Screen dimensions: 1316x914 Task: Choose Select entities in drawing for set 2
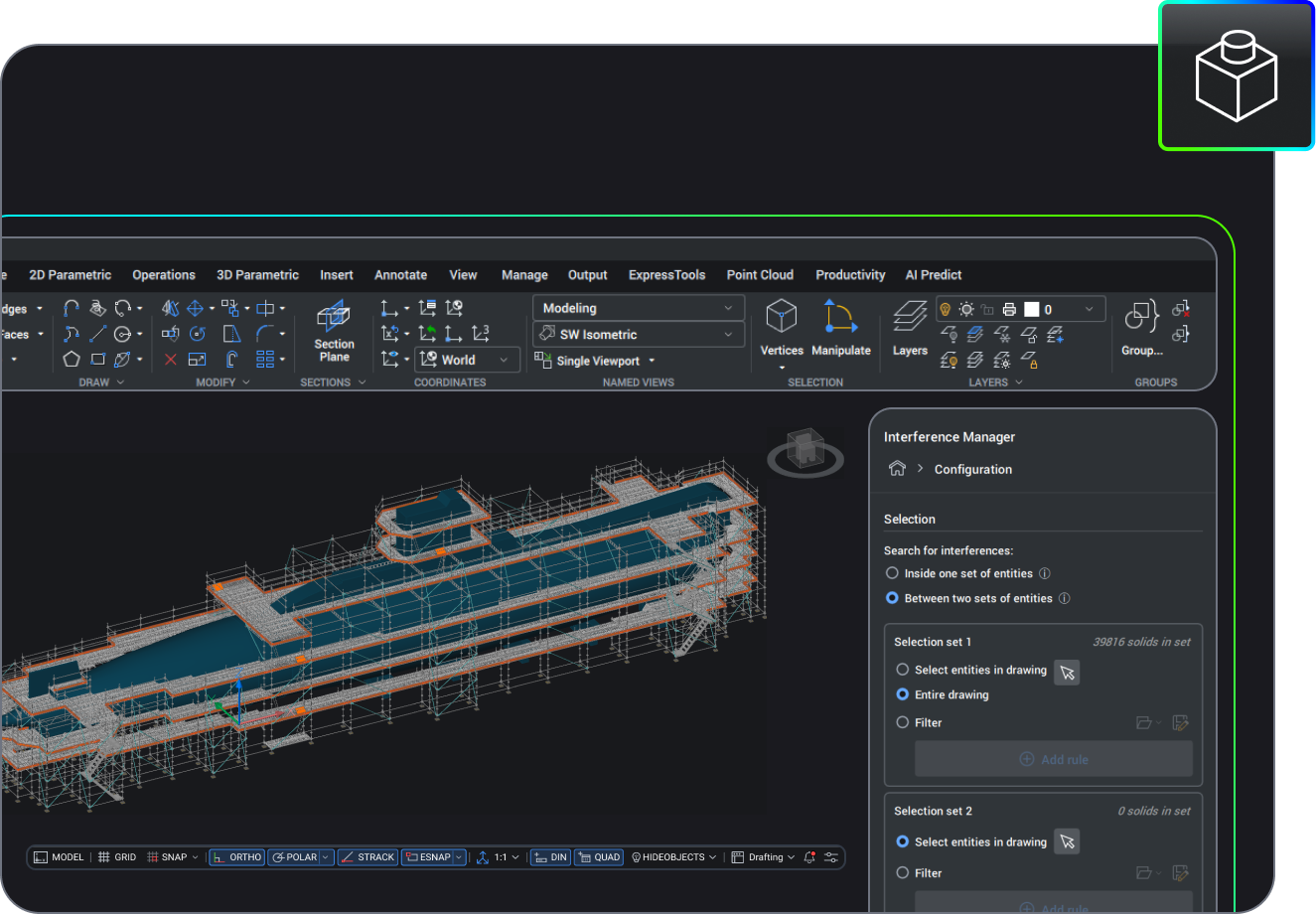[903, 841]
